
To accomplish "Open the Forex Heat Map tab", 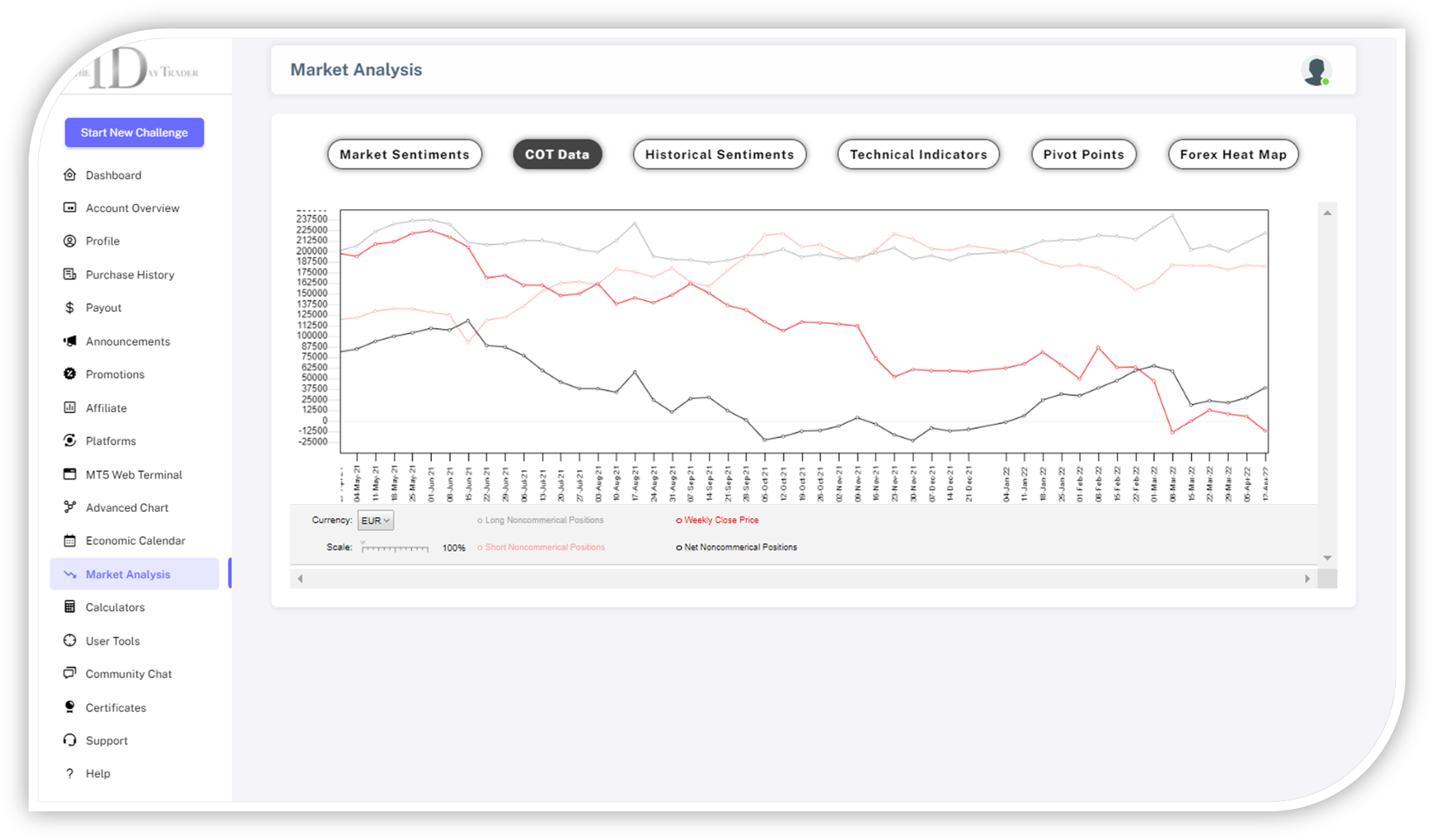I will coord(1233,154).
